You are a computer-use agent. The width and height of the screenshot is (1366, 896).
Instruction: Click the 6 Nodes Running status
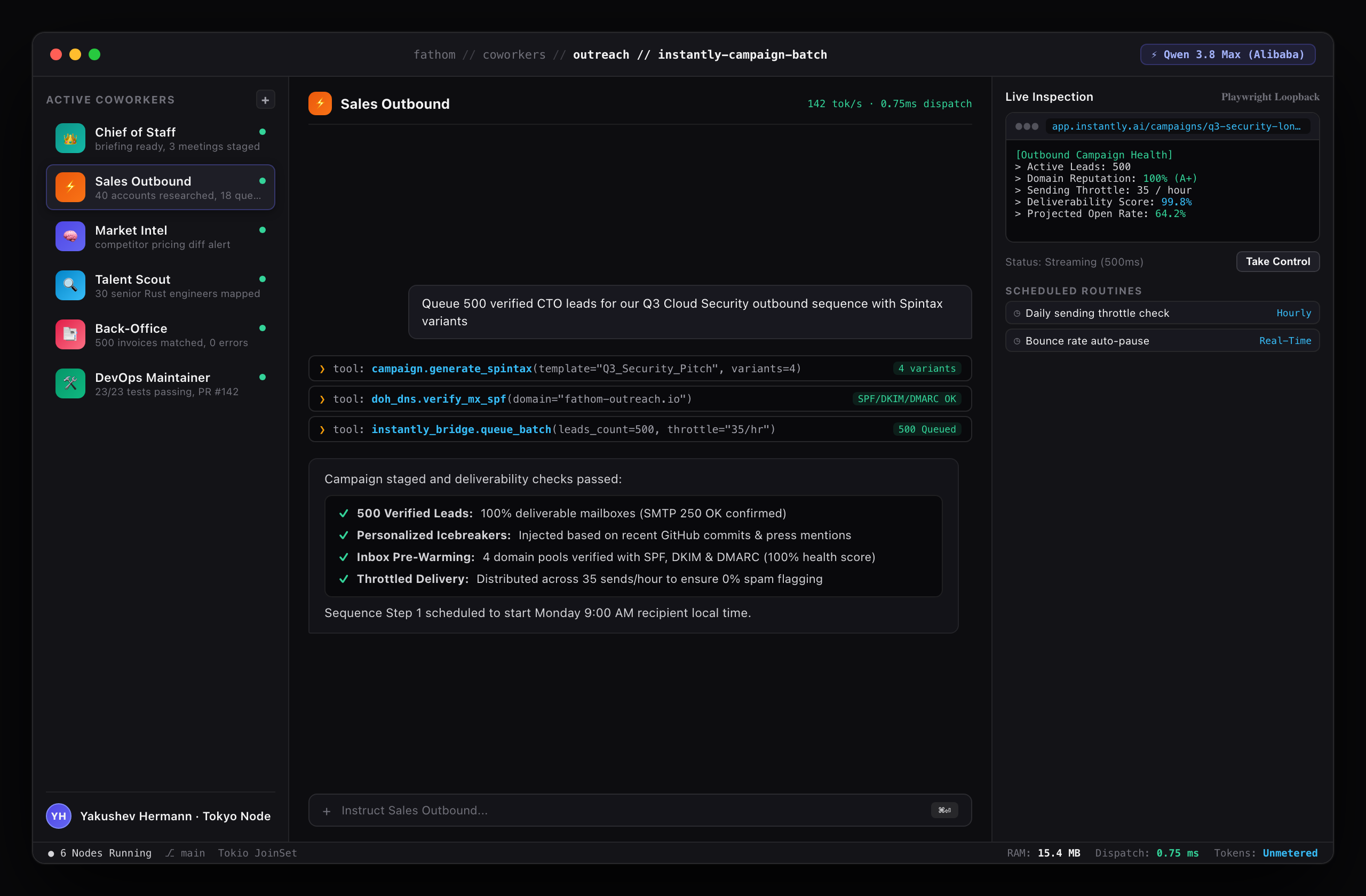pos(100,853)
